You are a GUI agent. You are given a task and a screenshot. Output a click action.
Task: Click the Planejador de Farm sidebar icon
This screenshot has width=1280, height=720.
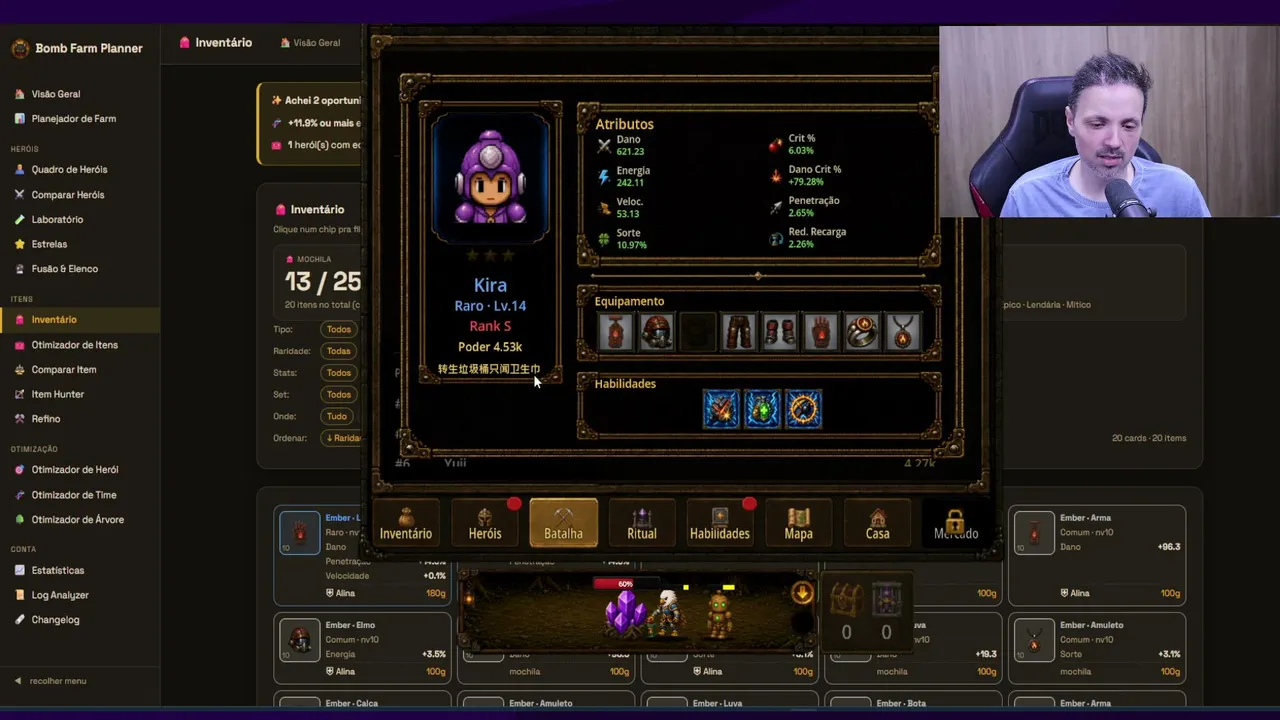[20, 119]
